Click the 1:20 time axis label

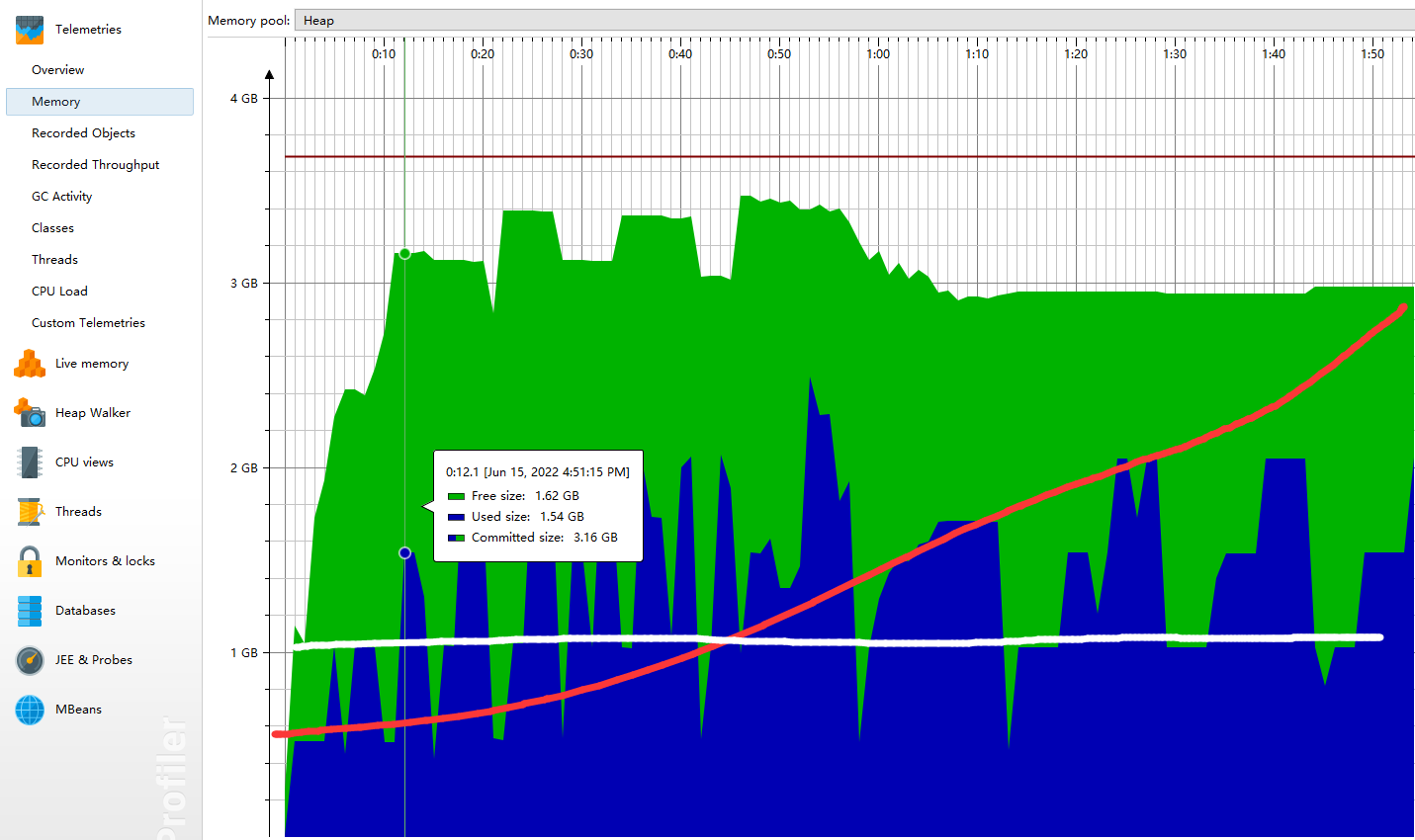1076,54
